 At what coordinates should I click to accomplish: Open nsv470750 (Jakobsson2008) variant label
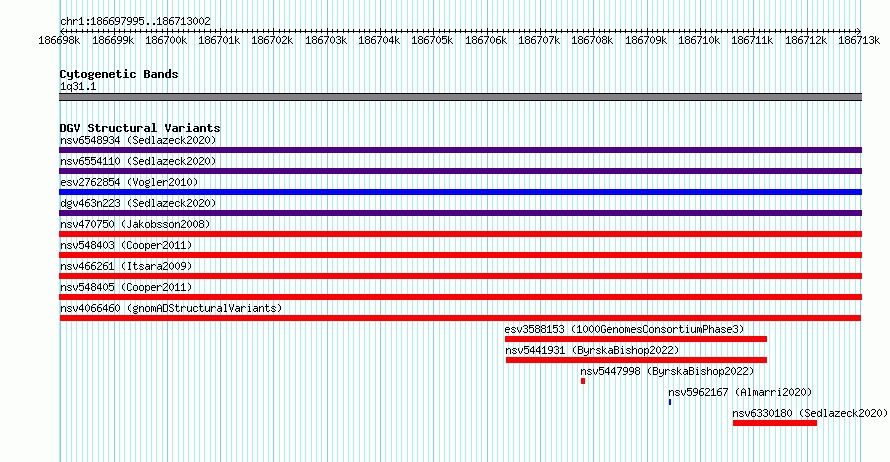tap(135, 224)
